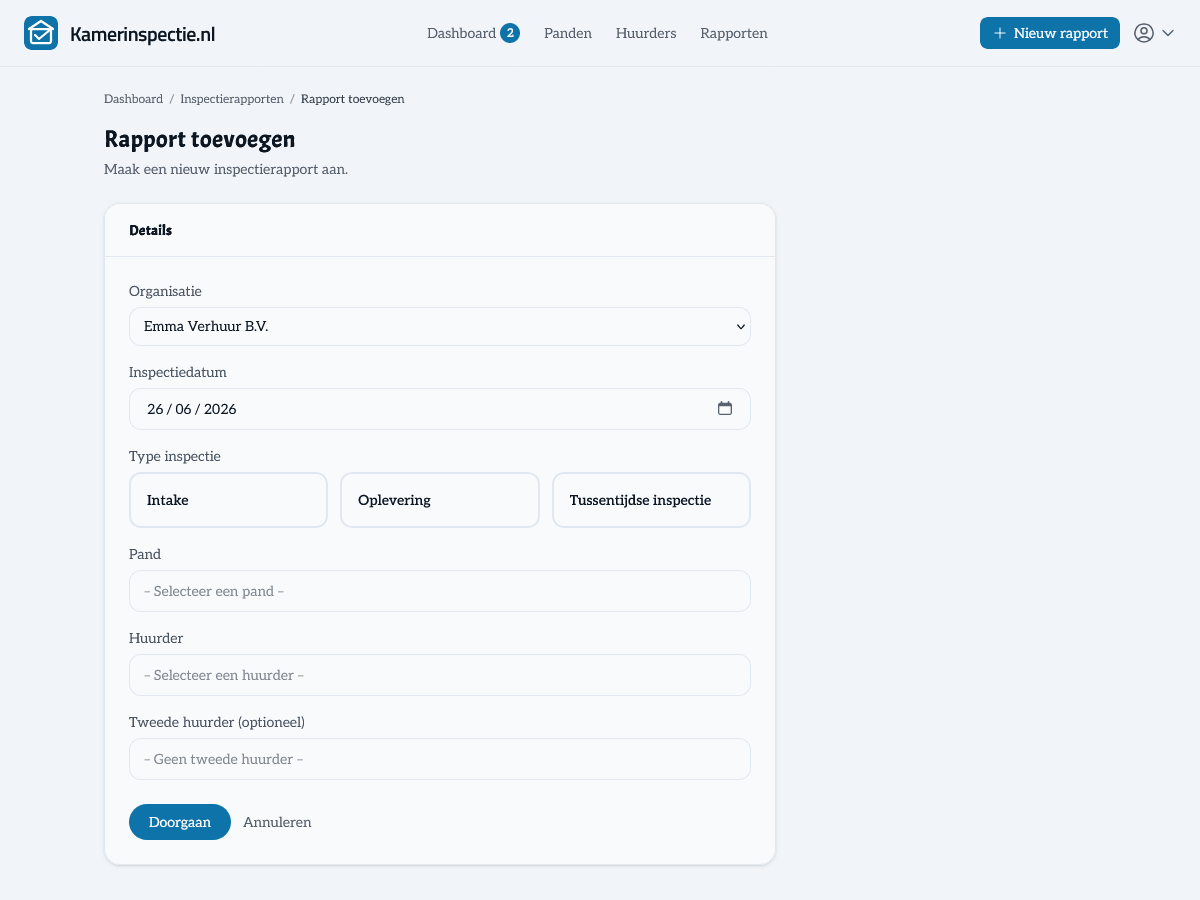Click the plus icon in Nieuw rapport
Viewport: 1200px width, 900px height.
tap(1000, 33)
